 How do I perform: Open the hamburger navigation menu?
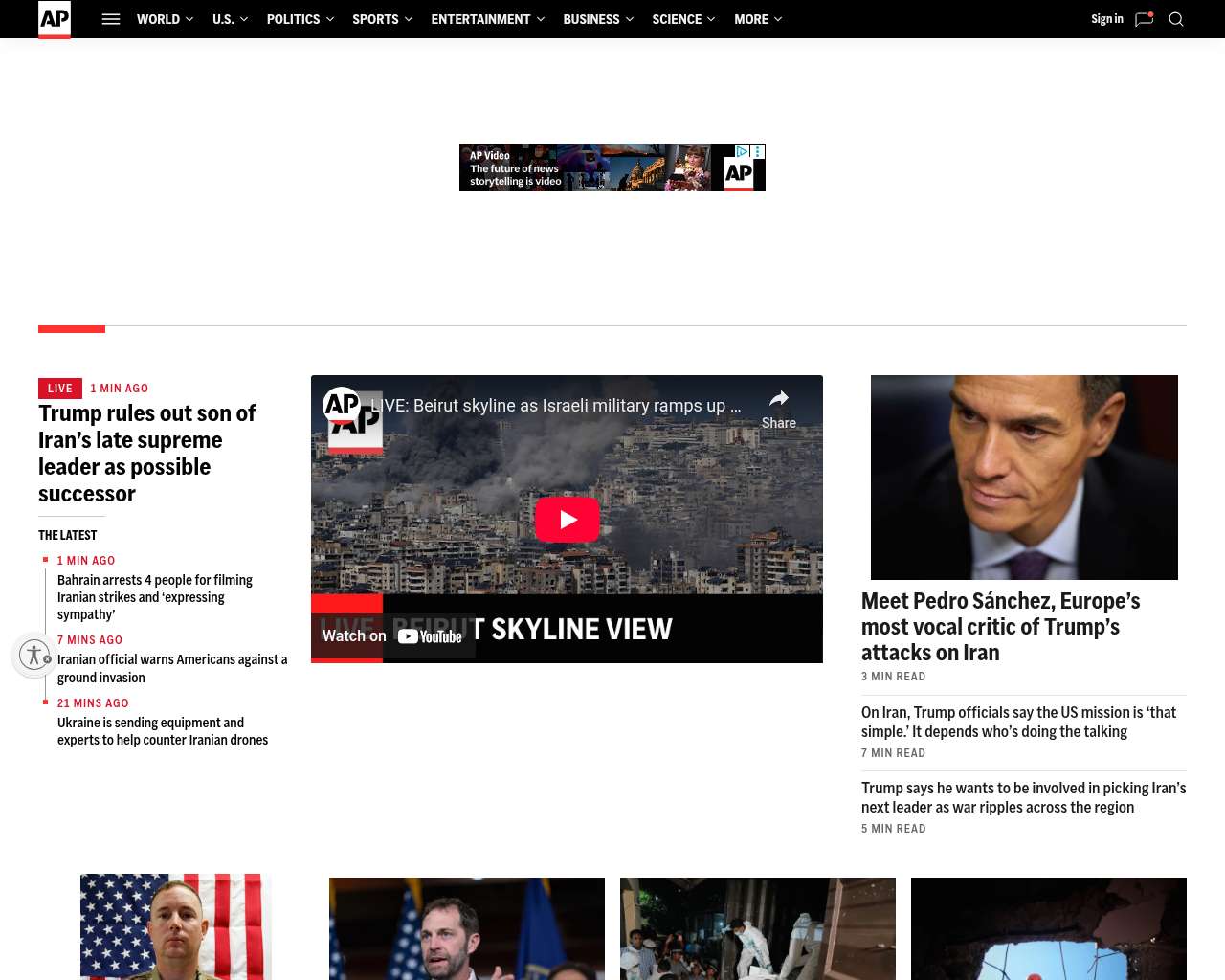coord(111,19)
